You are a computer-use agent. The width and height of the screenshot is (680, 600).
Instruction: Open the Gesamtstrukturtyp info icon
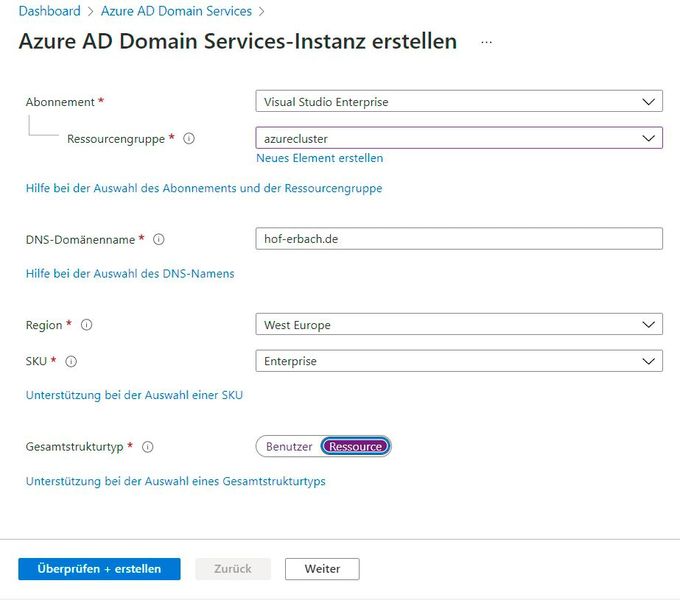(x=148, y=447)
